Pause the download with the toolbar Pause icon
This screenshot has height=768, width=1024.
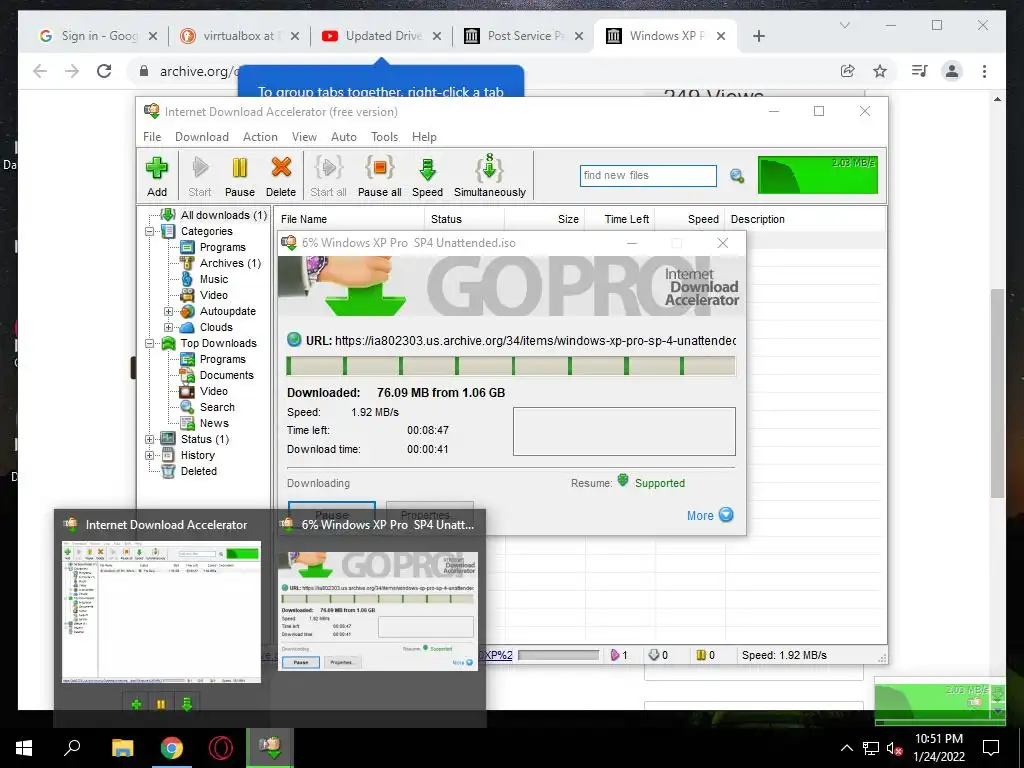[x=240, y=176]
